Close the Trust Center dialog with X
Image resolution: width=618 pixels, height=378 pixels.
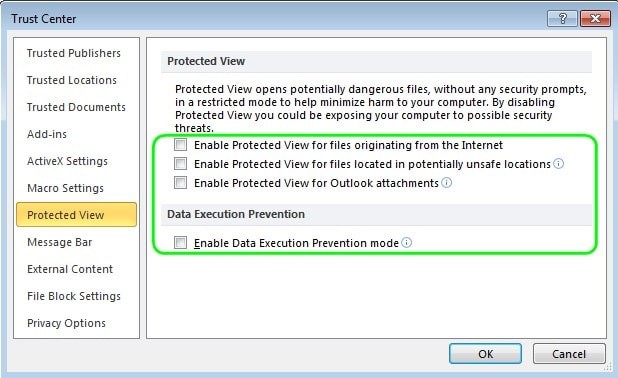[x=595, y=19]
